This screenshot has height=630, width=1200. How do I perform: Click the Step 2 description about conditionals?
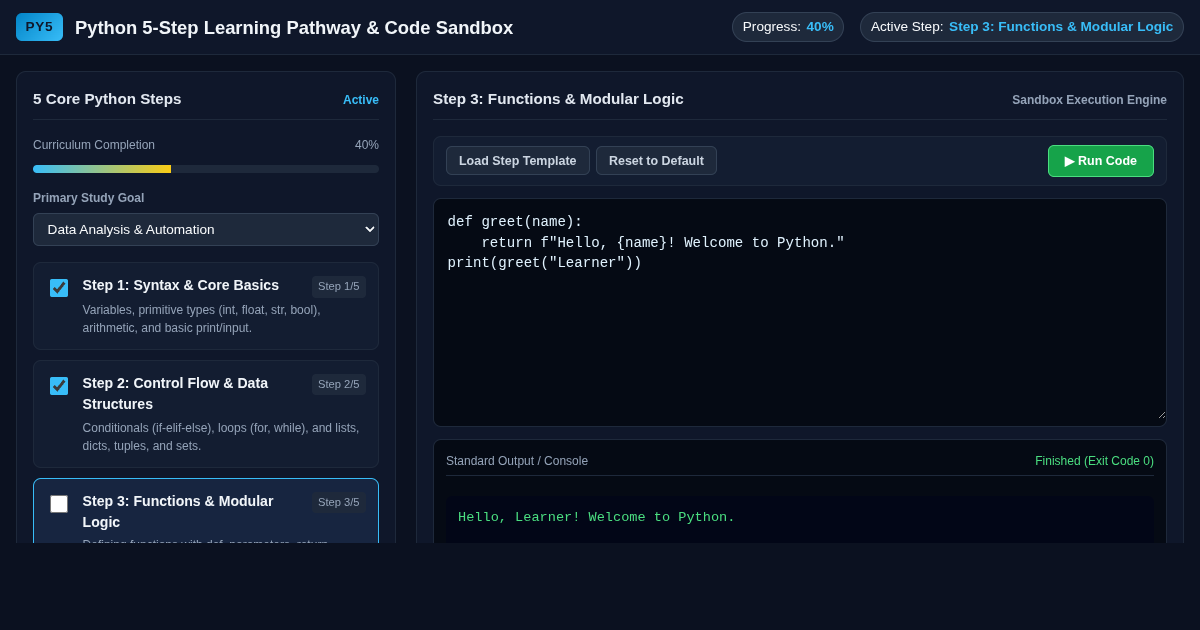[x=221, y=437]
